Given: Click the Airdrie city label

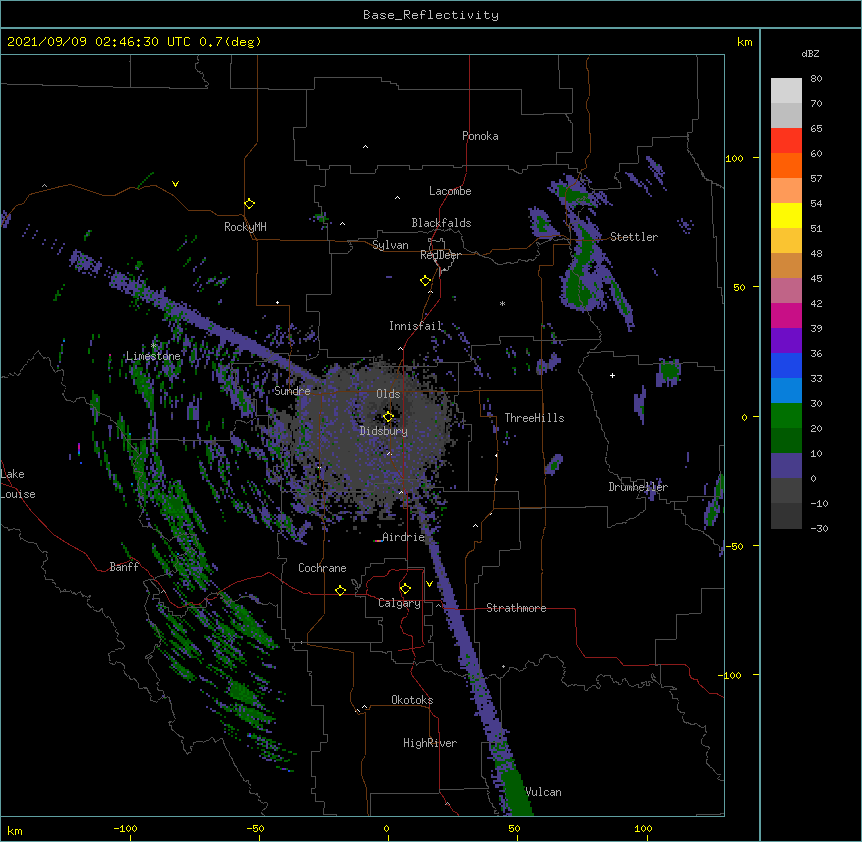Looking at the screenshot, I should [x=404, y=537].
